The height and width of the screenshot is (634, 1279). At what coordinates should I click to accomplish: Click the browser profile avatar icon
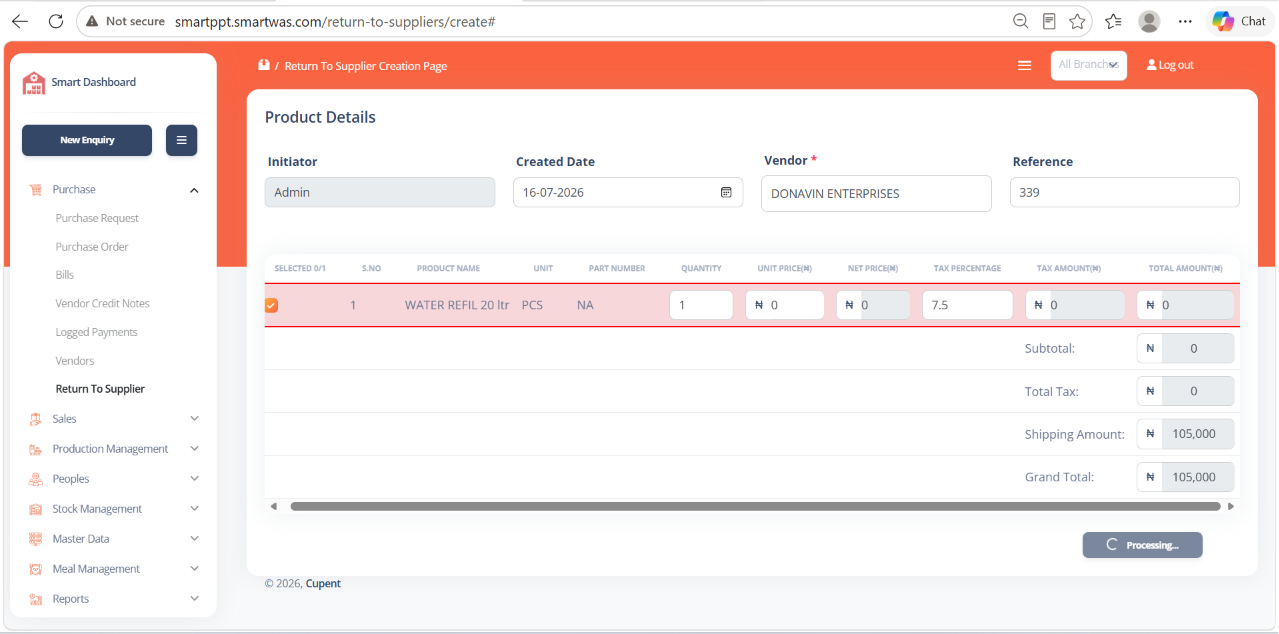click(x=1149, y=21)
